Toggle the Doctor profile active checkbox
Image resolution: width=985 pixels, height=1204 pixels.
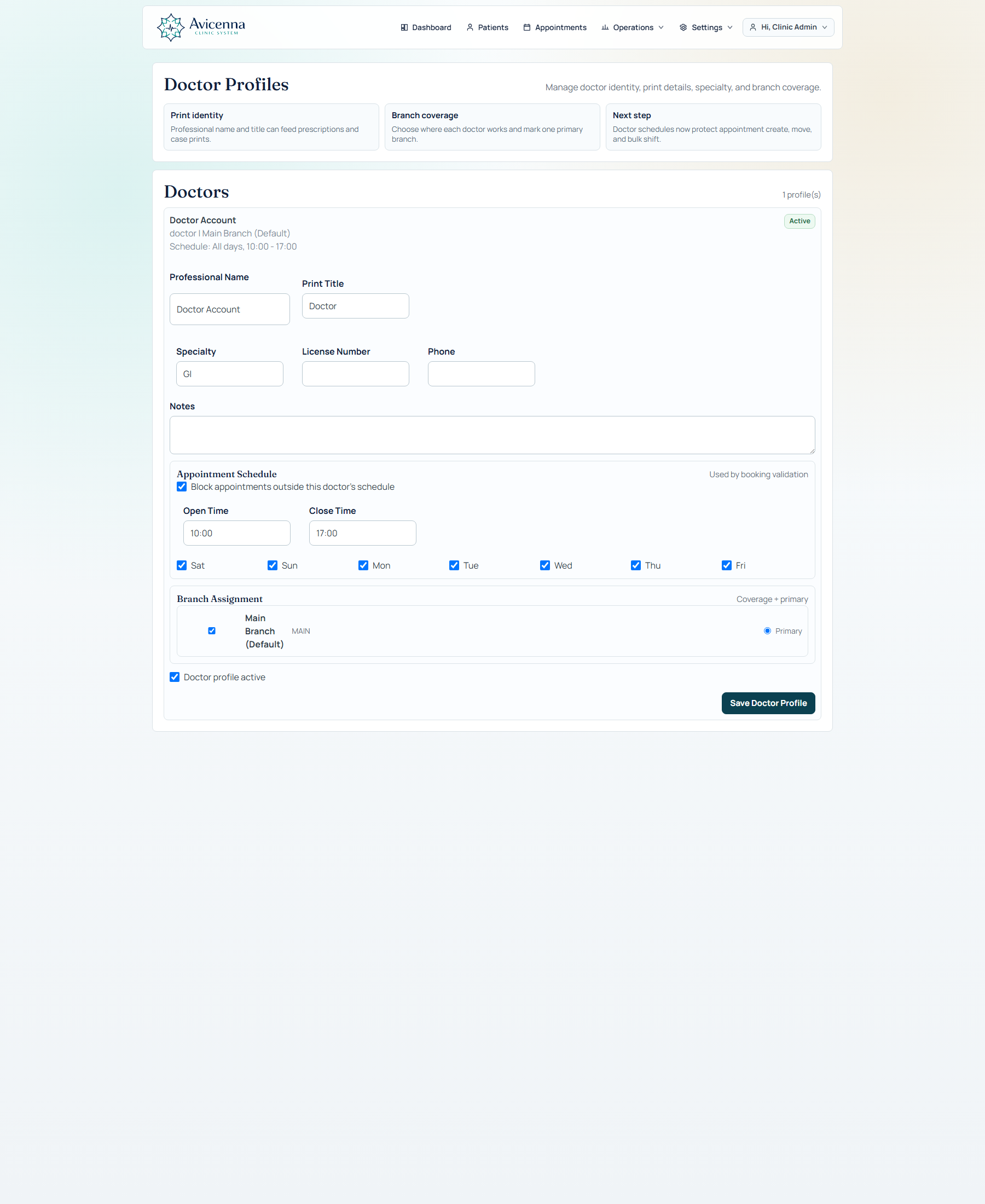click(175, 678)
